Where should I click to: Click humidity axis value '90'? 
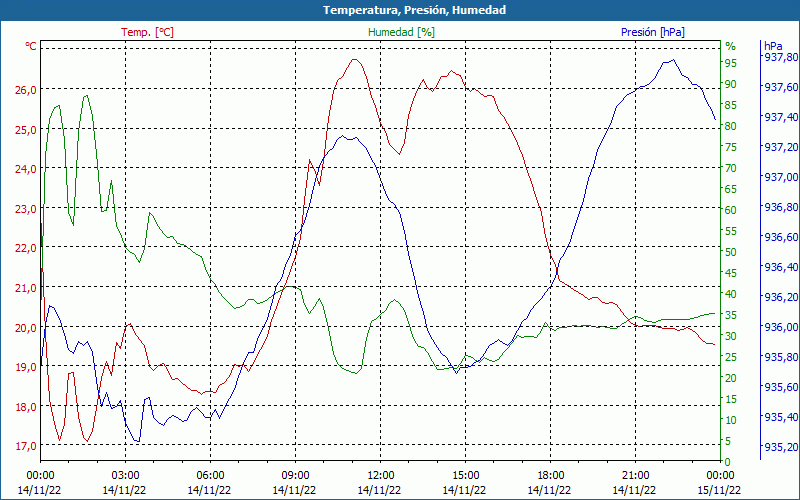(731, 84)
